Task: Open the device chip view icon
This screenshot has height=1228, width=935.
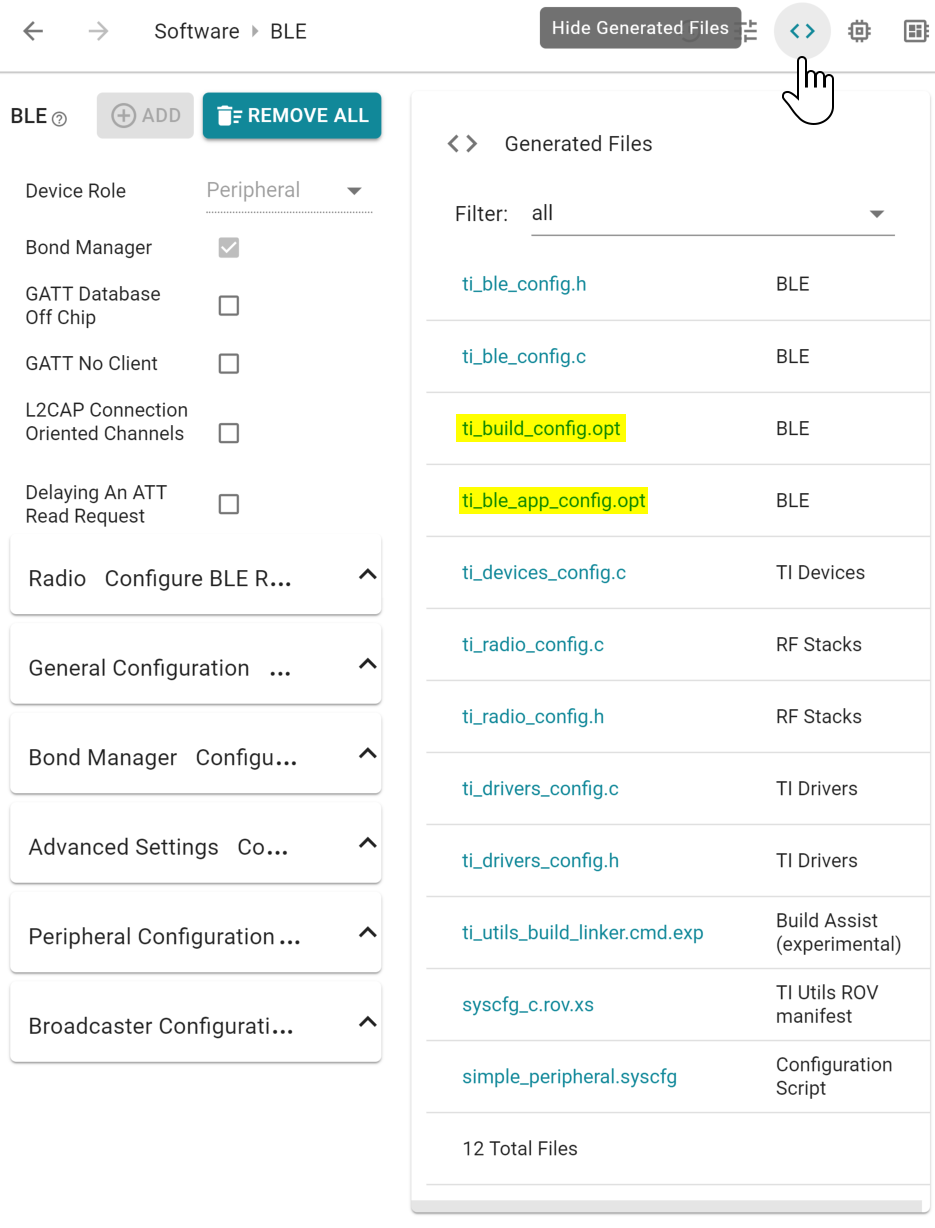Action: (x=859, y=31)
